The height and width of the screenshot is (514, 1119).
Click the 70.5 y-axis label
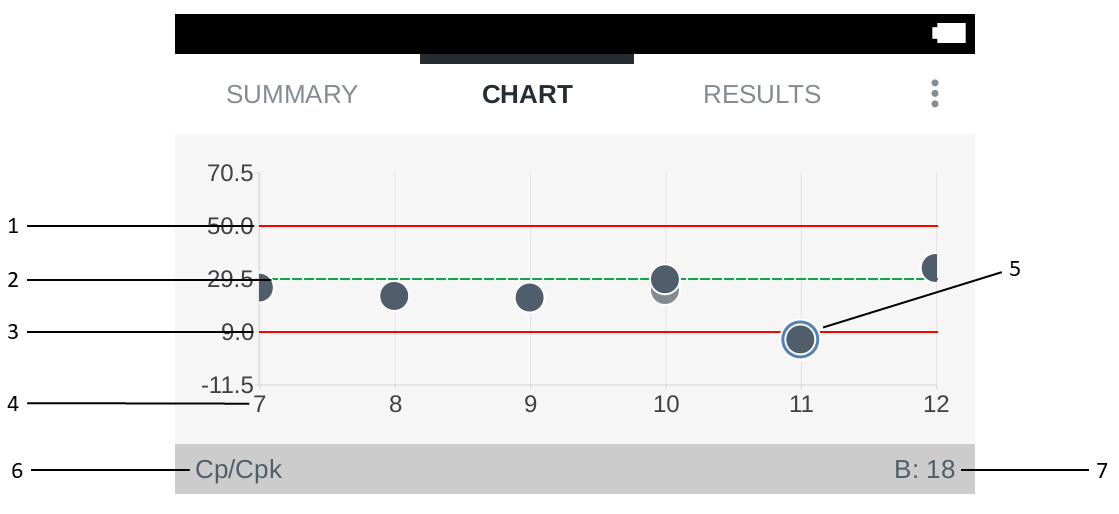coord(230,173)
